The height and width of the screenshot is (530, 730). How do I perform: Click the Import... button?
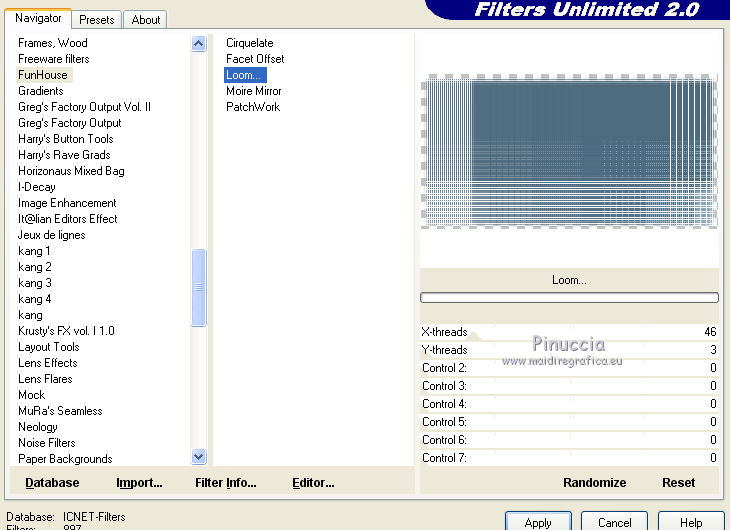click(139, 482)
